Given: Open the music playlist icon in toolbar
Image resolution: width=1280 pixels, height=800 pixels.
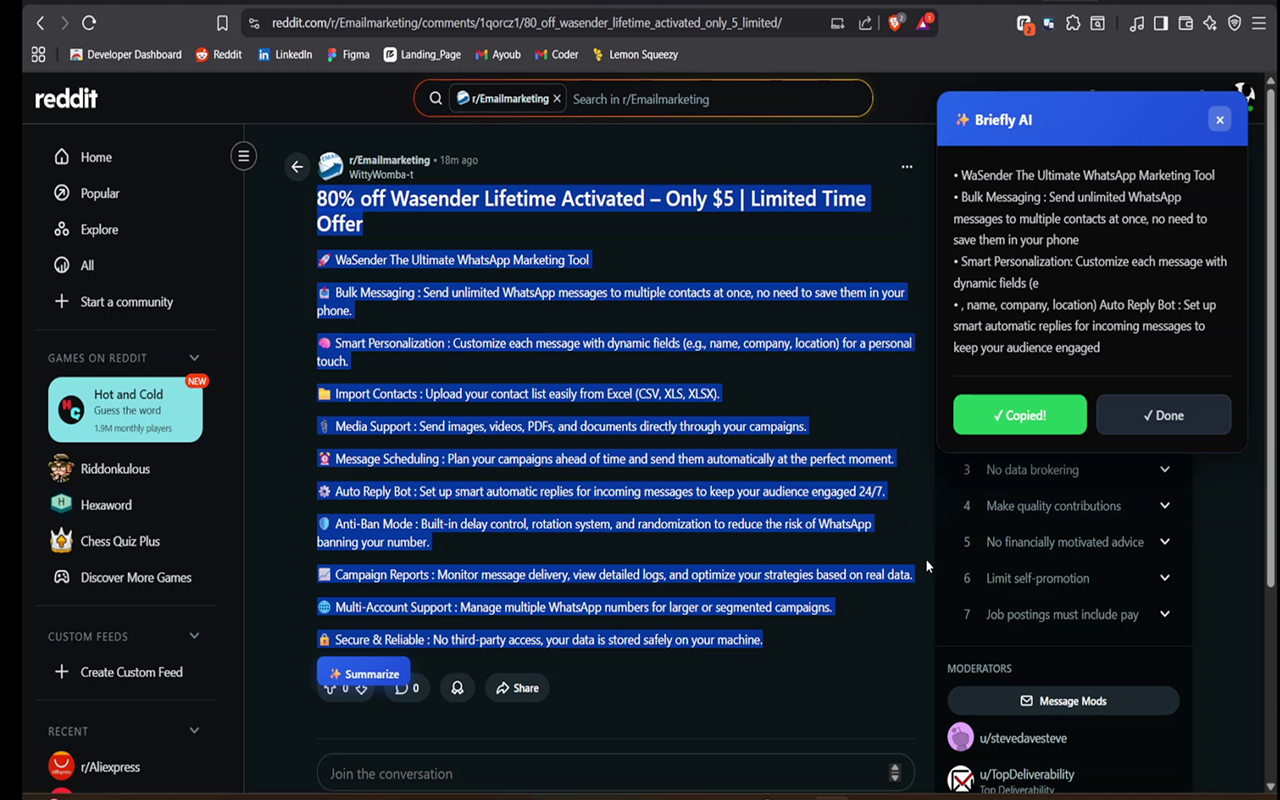Looking at the screenshot, I should coord(1136,23).
